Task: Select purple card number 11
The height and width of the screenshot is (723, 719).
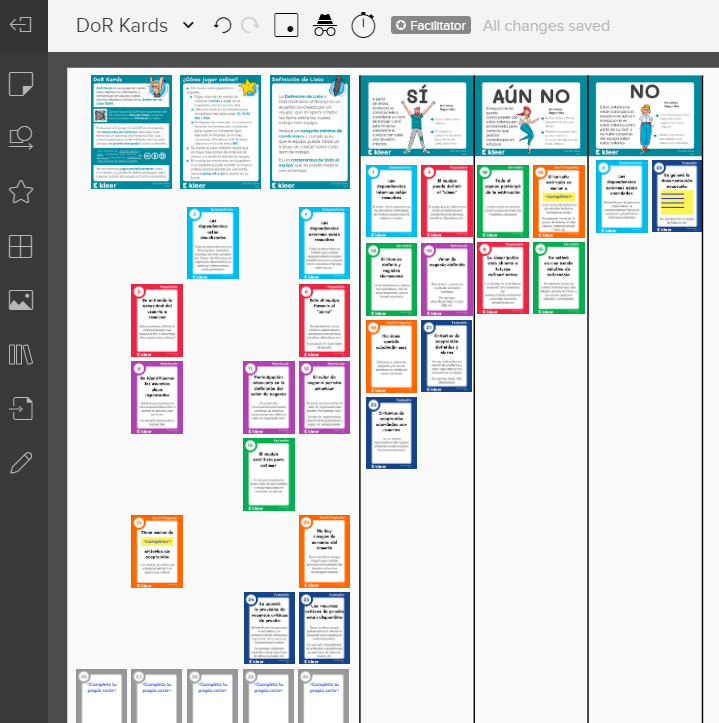Action: coord(269,397)
